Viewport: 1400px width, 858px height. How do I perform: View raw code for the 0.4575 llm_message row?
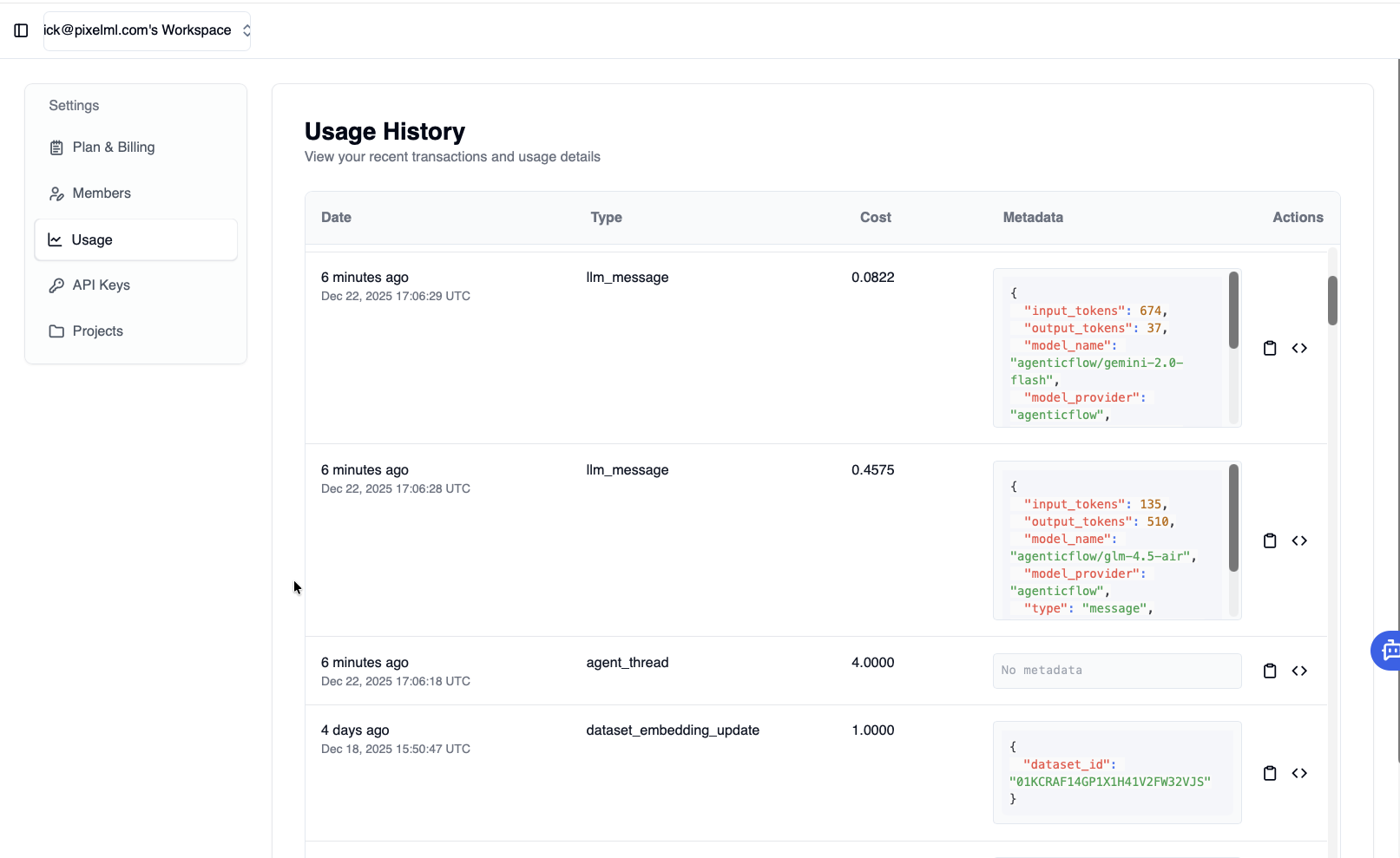1299,540
